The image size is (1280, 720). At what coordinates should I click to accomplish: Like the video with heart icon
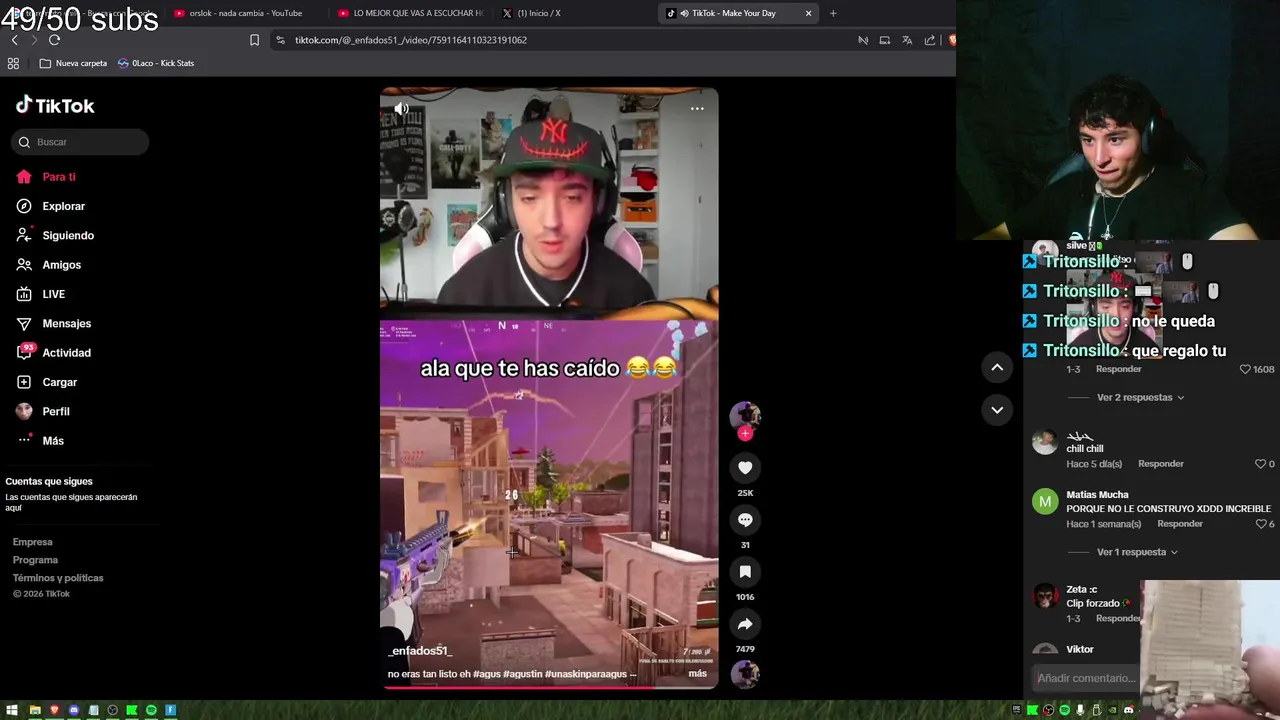pos(745,468)
